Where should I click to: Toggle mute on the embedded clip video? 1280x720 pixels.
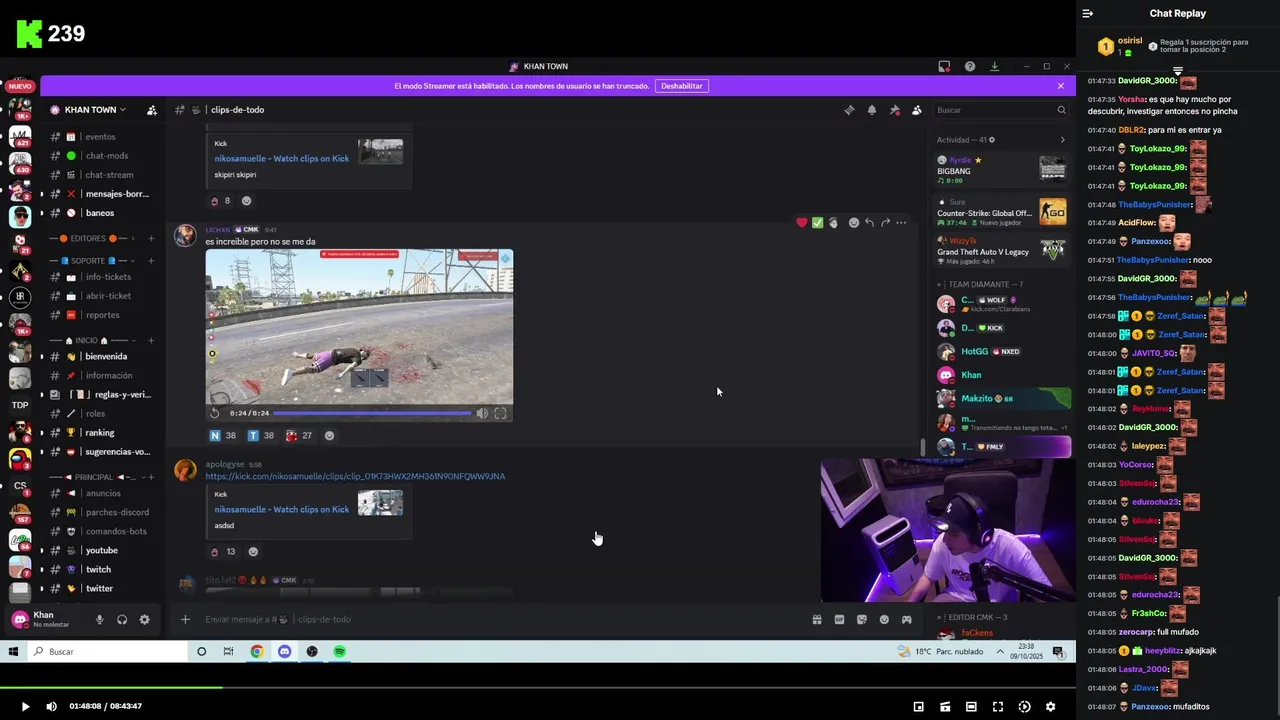[482, 413]
